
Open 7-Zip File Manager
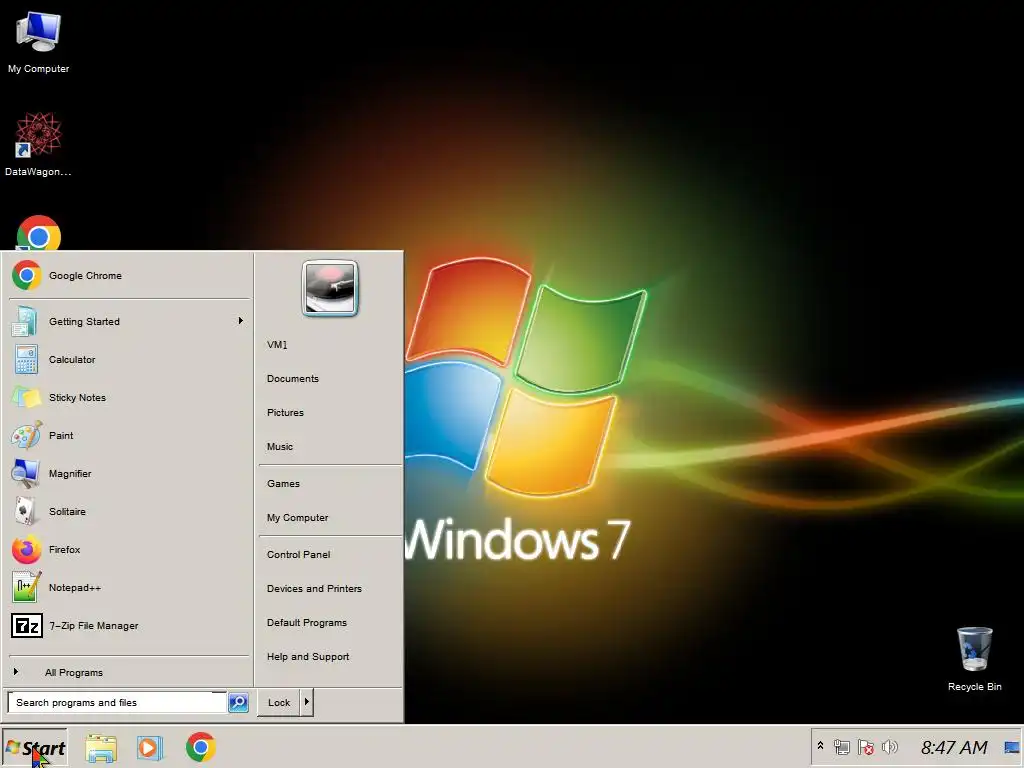click(129, 626)
